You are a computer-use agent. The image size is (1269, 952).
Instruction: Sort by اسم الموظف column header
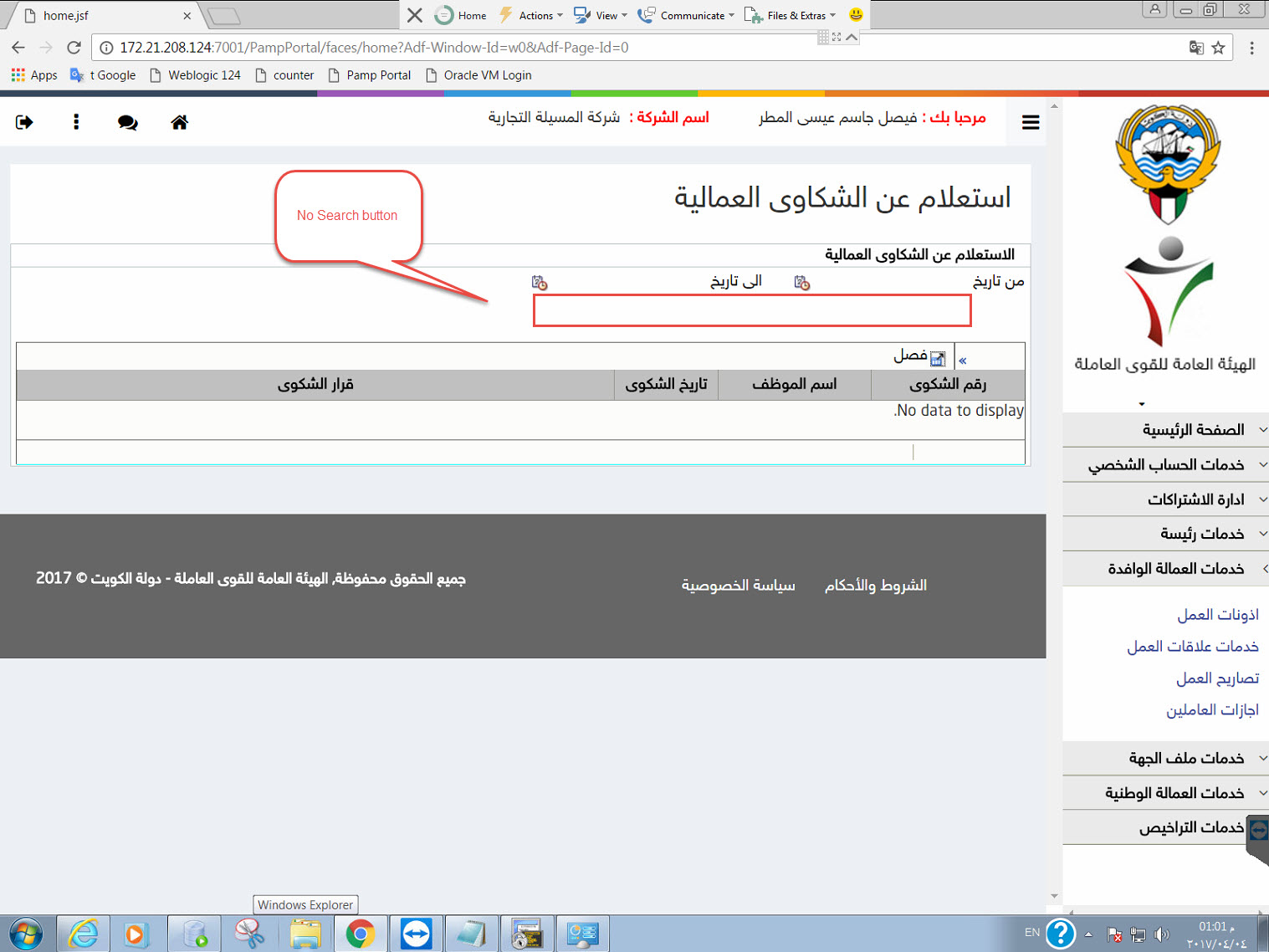tap(795, 385)
